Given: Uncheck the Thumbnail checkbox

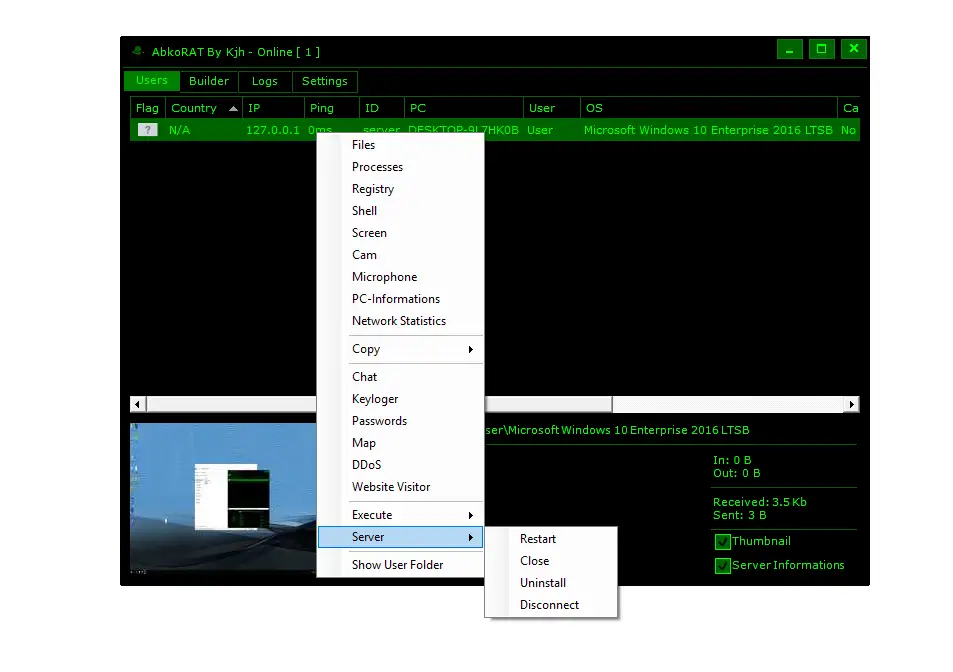Looking at the screenshot, I should point(722,541).
